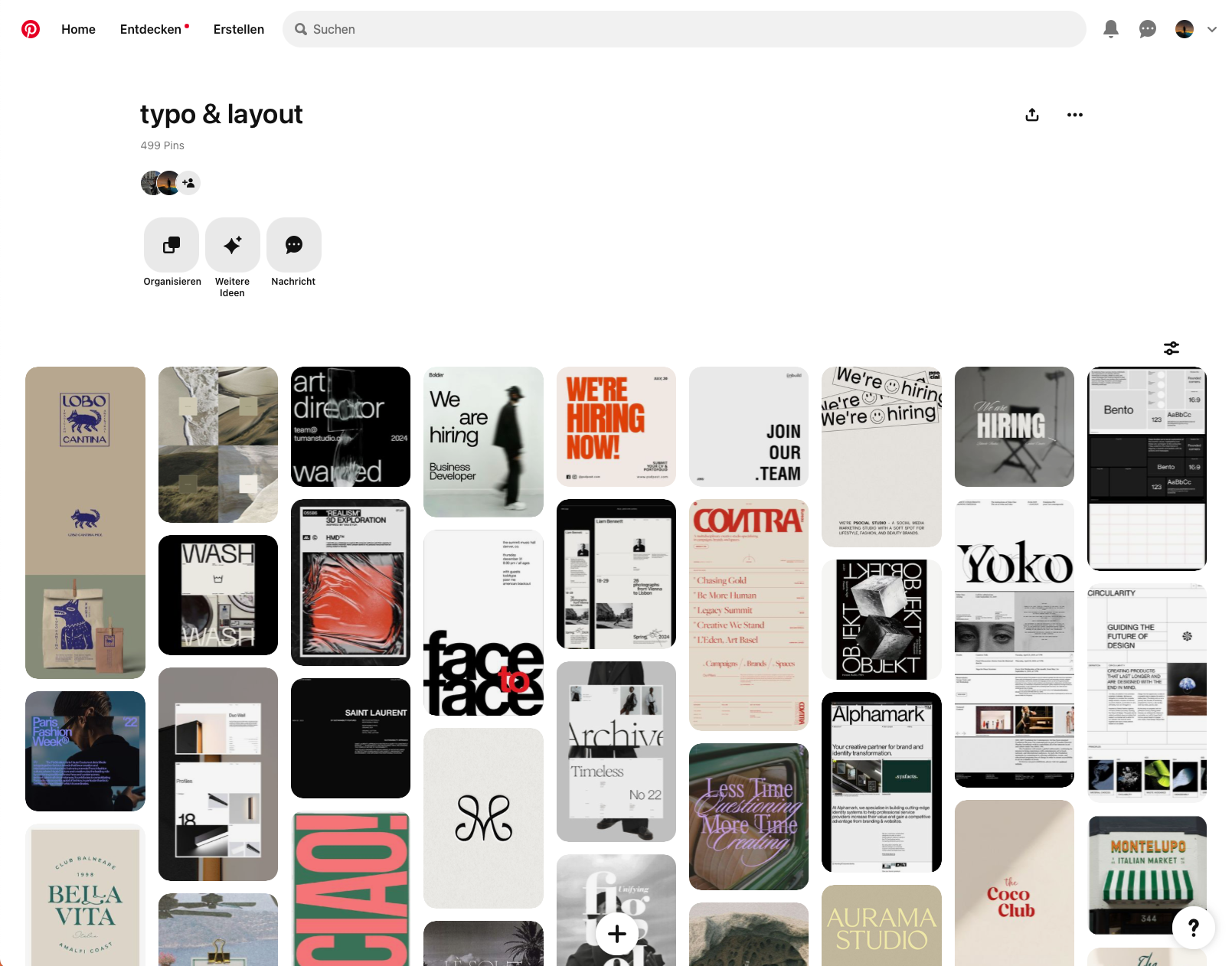This screenshot has height=966, width=1232.
Task: Open the Archive Timeless No 22 pin
Action: (616, 752)
